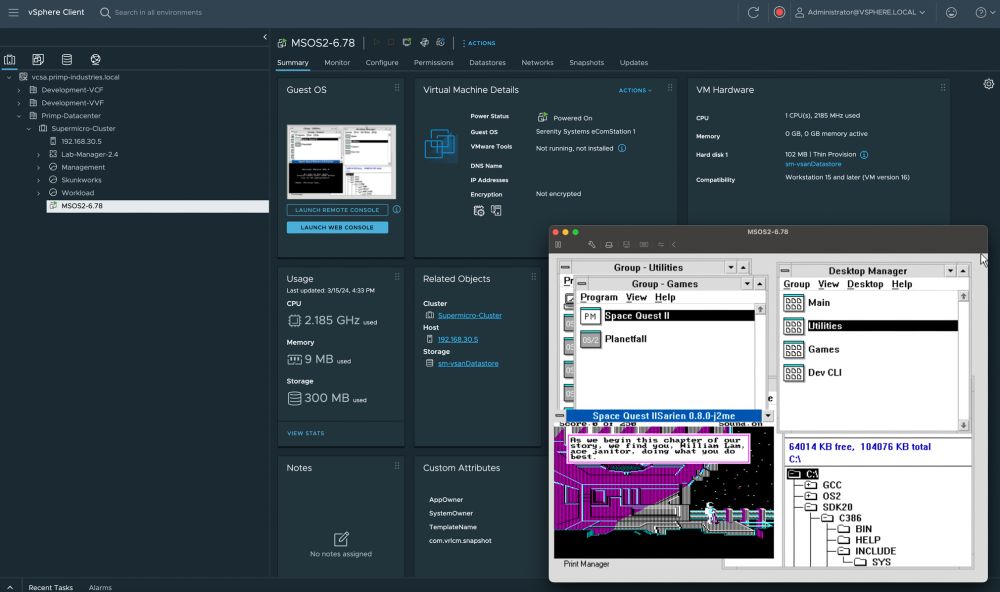Viewport: 1000px width, 592px height.
Task: Switch to VMs and Templates inventory view
Action: pyautogui.click(x=38, y=59)
